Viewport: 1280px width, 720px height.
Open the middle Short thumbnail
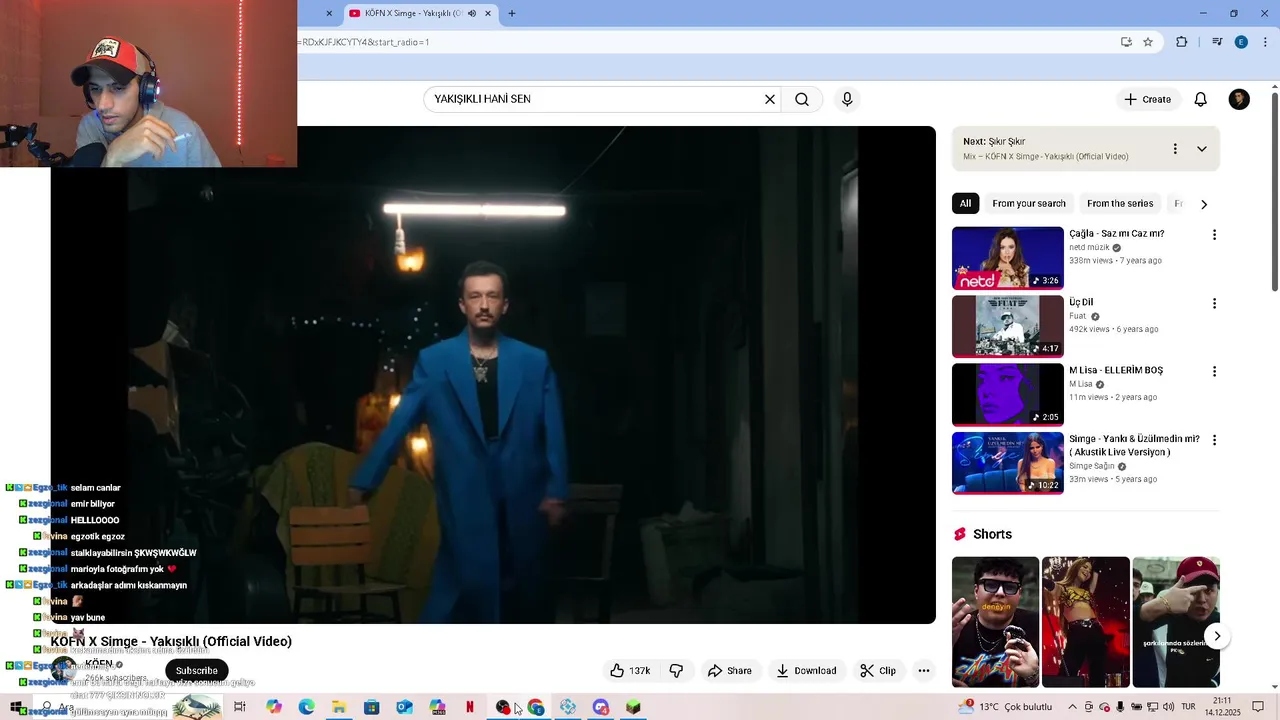(x=1086, y=622)
